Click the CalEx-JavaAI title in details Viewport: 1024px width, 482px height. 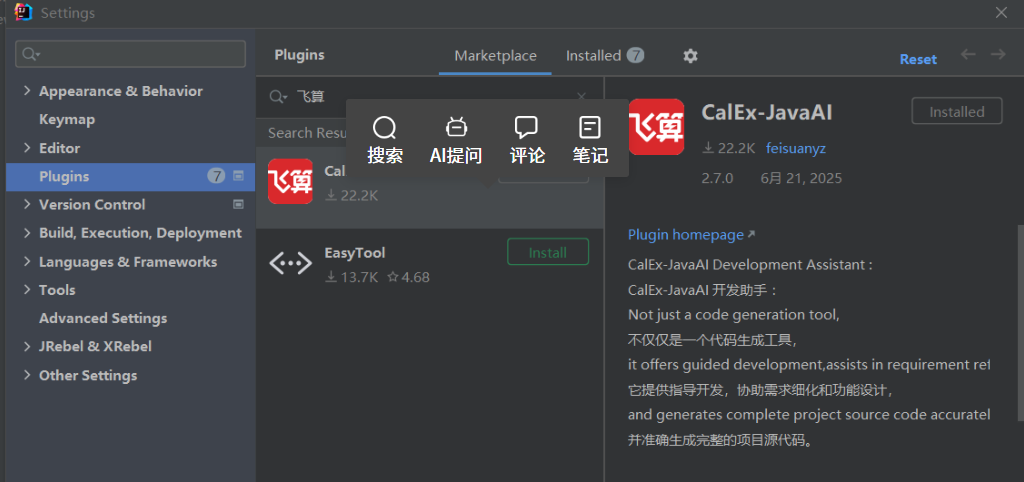767,112
